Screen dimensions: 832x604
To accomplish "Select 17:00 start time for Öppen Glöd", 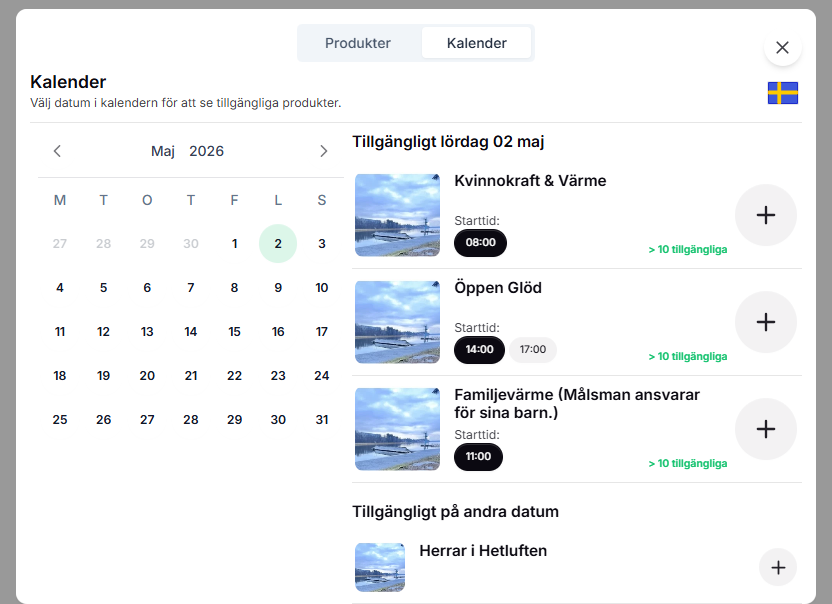I will pyautogui.click(x=533, y=350).
